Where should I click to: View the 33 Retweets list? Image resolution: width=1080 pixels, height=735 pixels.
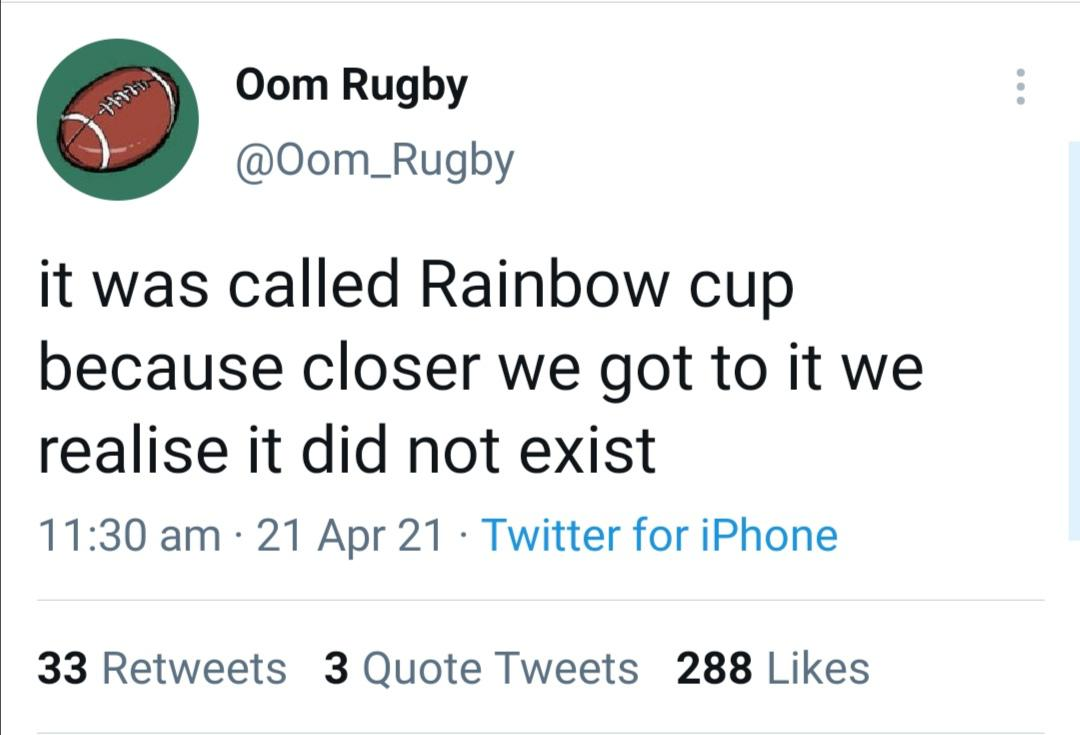[x=162, y=668]
